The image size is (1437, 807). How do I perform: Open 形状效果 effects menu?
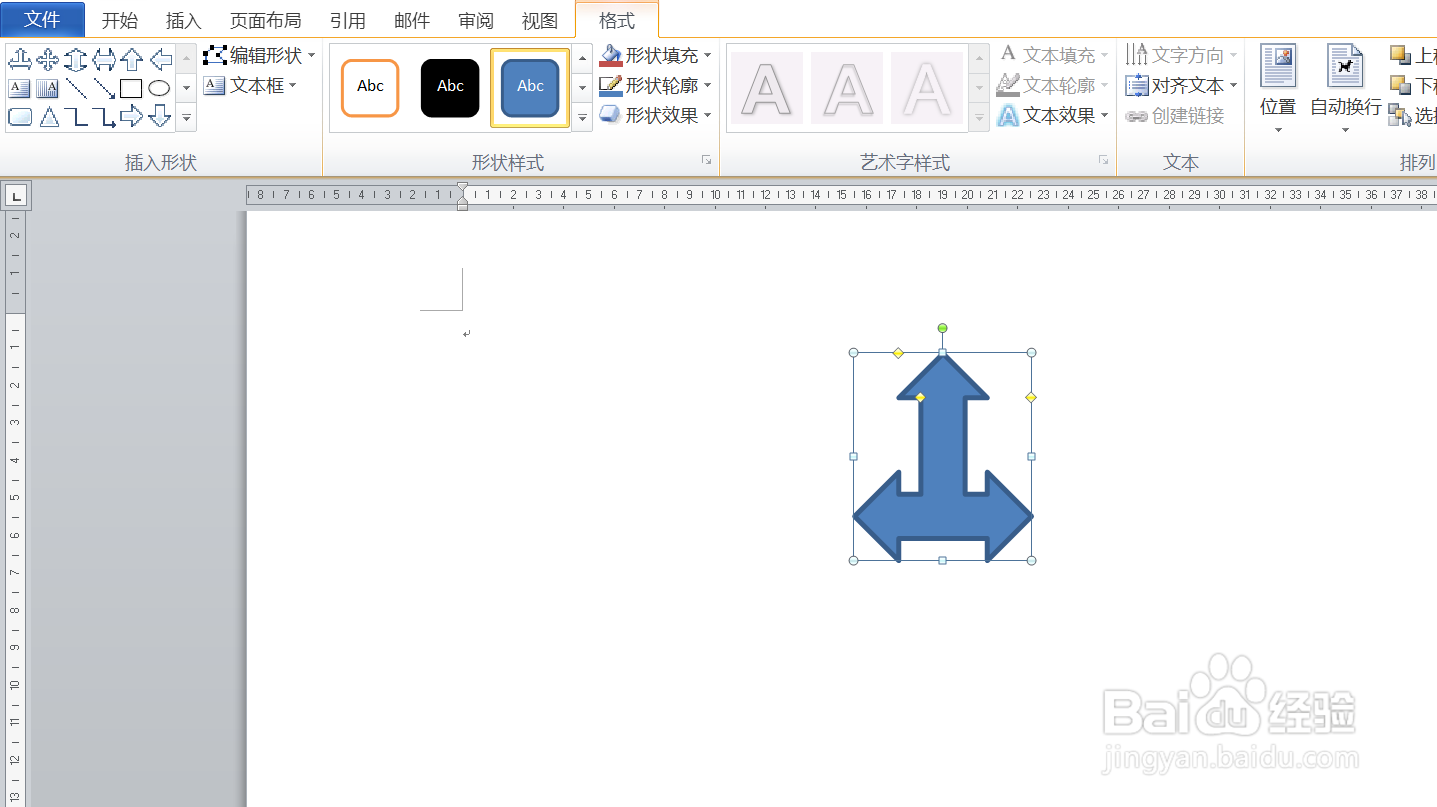[x=656, y=116]
